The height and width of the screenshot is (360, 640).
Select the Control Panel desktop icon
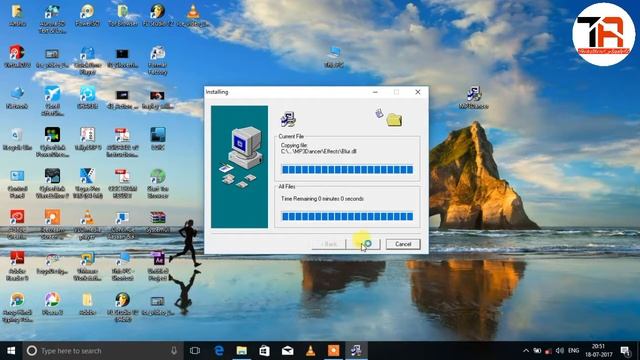[x=17, y=184]
